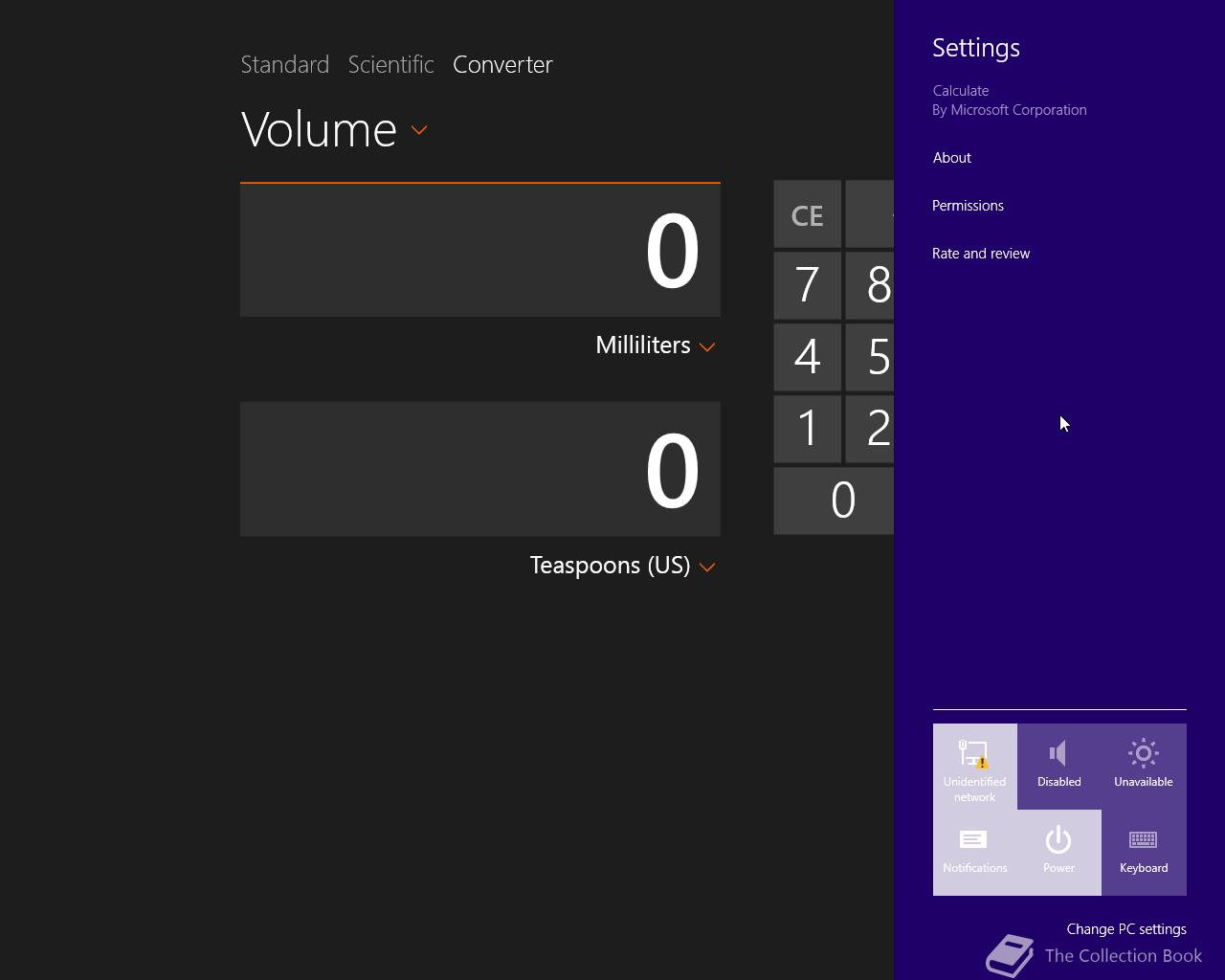1225x980 pixels.
Task: Open the Unidentified network icon
Action: coord(974,767)
